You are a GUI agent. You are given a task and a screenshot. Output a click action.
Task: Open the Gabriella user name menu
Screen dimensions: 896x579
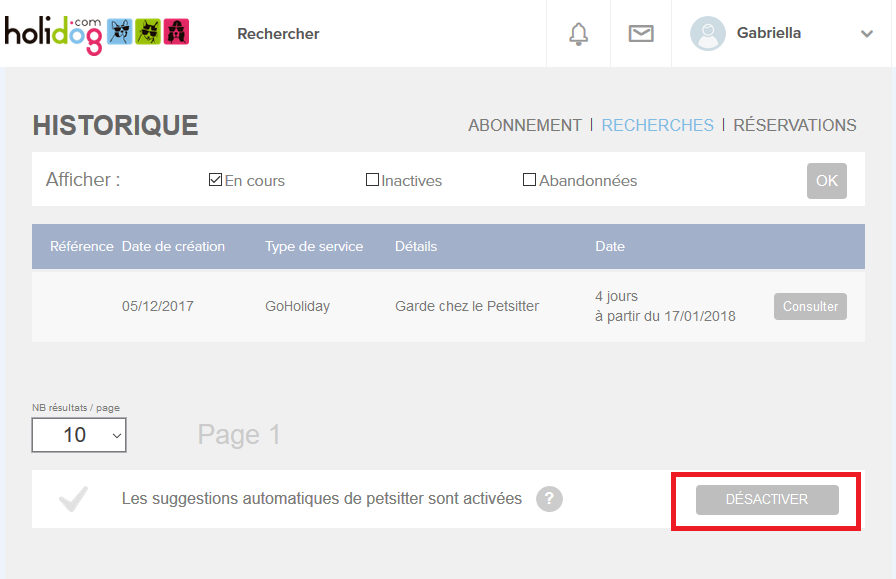point(768,33)
